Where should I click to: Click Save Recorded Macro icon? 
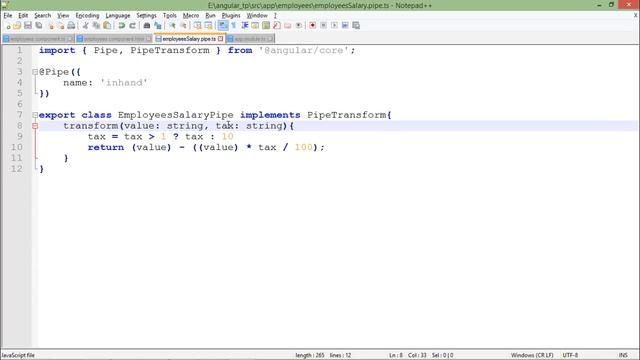pos(356,26)
